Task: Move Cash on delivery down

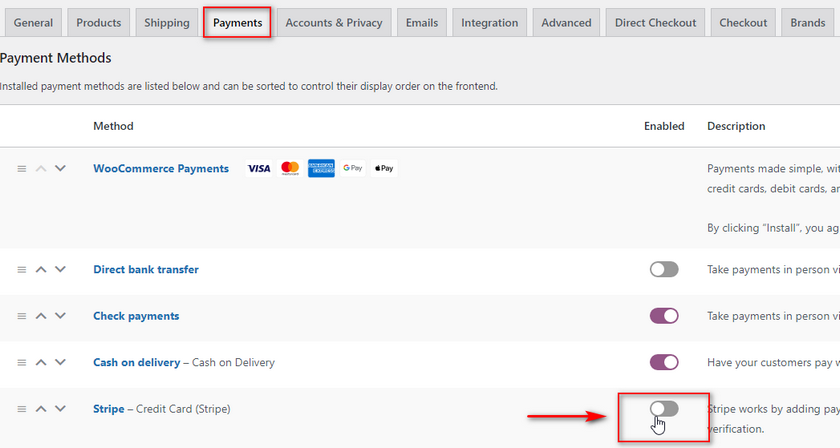Action: tap(60, 362)
